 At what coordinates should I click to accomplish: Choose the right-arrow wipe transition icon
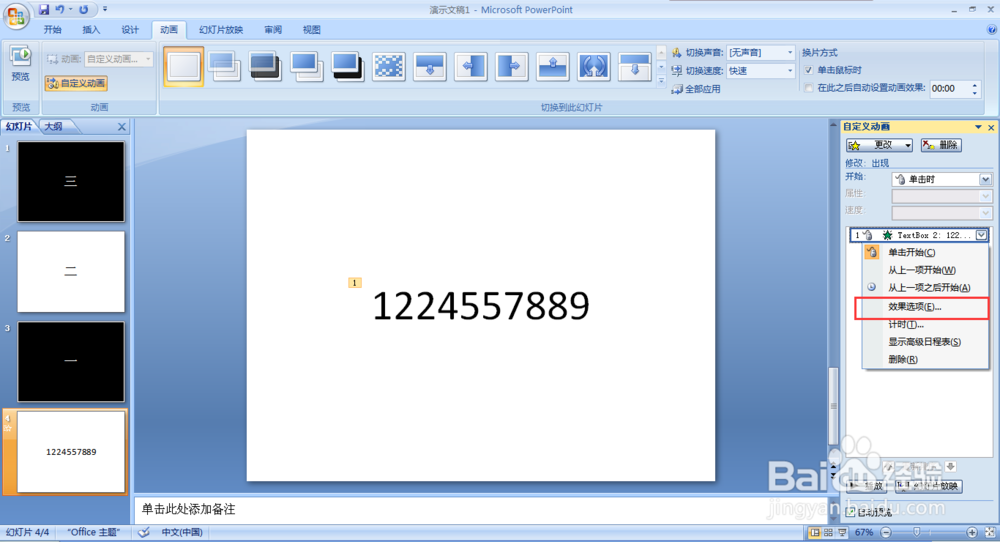tap(511, 66)
